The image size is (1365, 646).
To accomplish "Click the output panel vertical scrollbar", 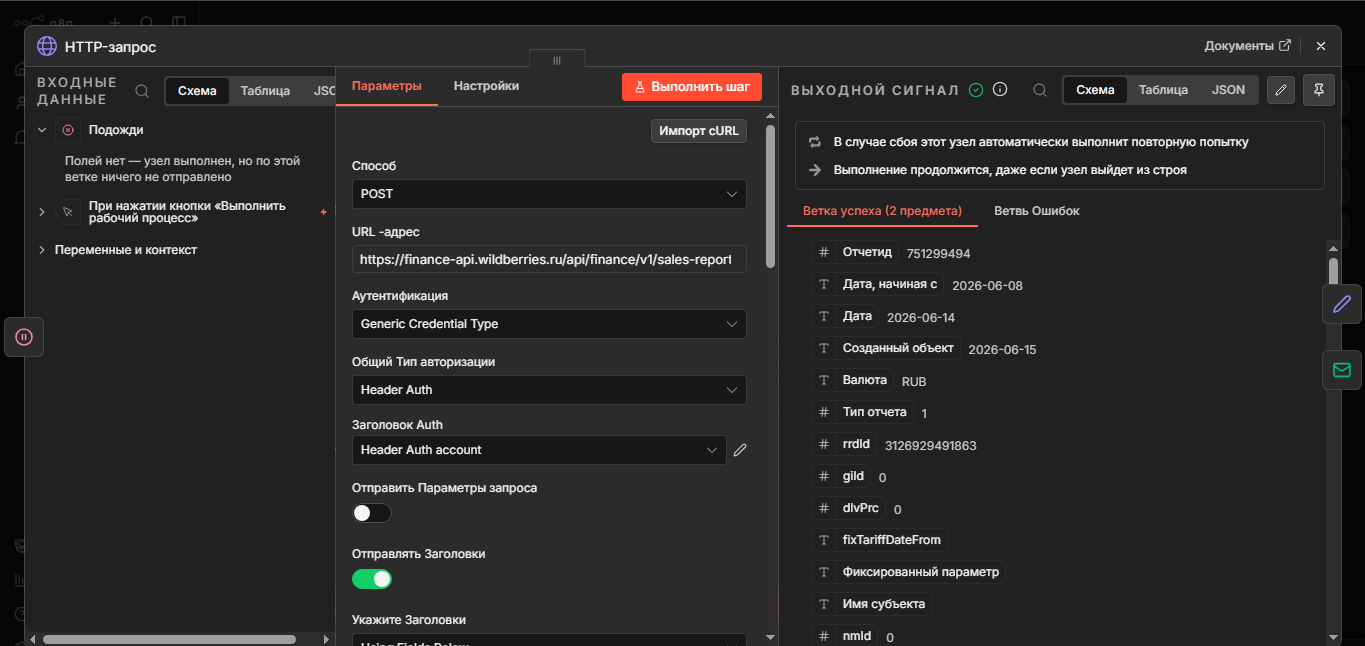I will click(x=1333, y=272).
